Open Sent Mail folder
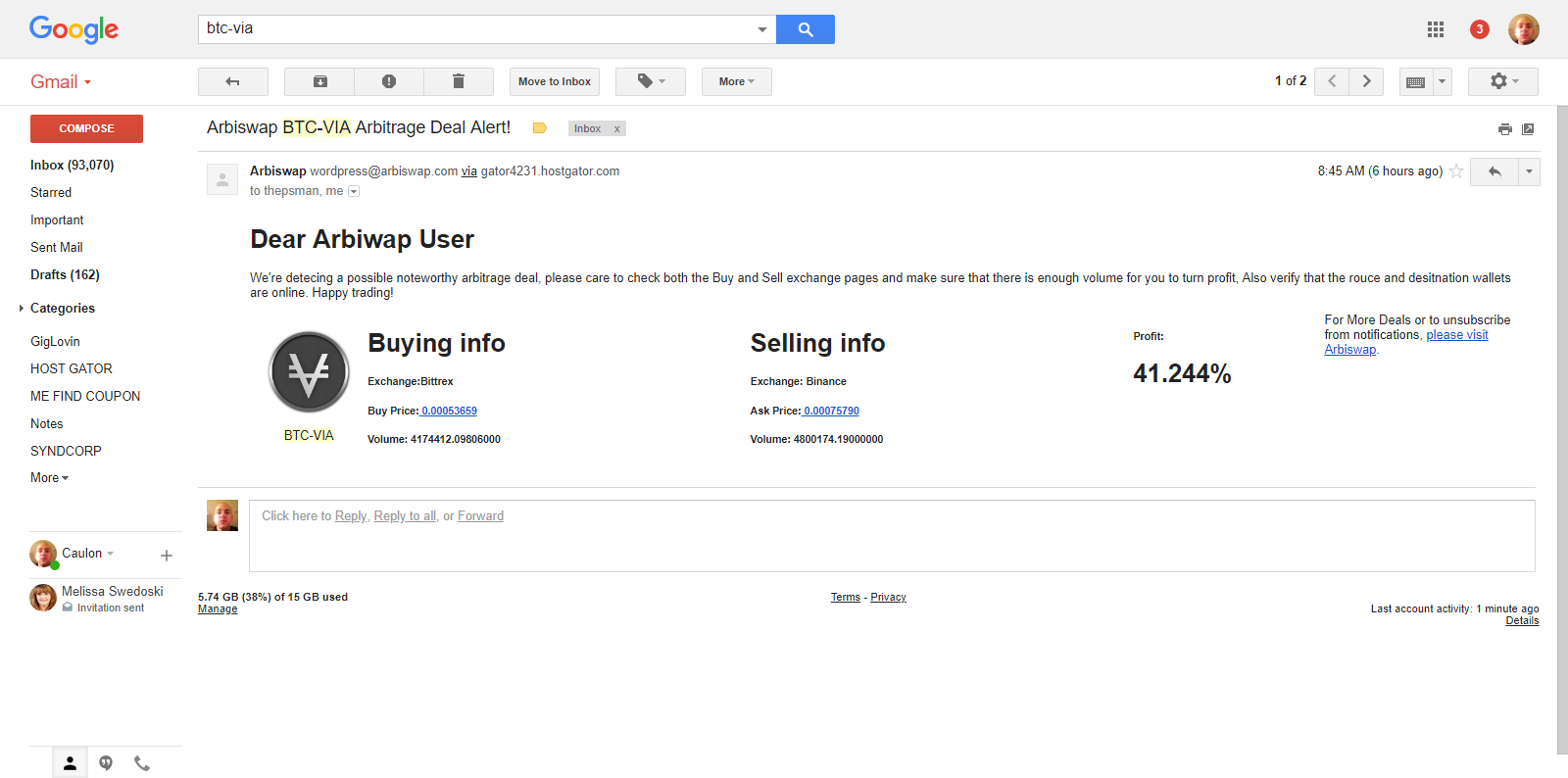The image size is (1568, 778). pos(57,248)
